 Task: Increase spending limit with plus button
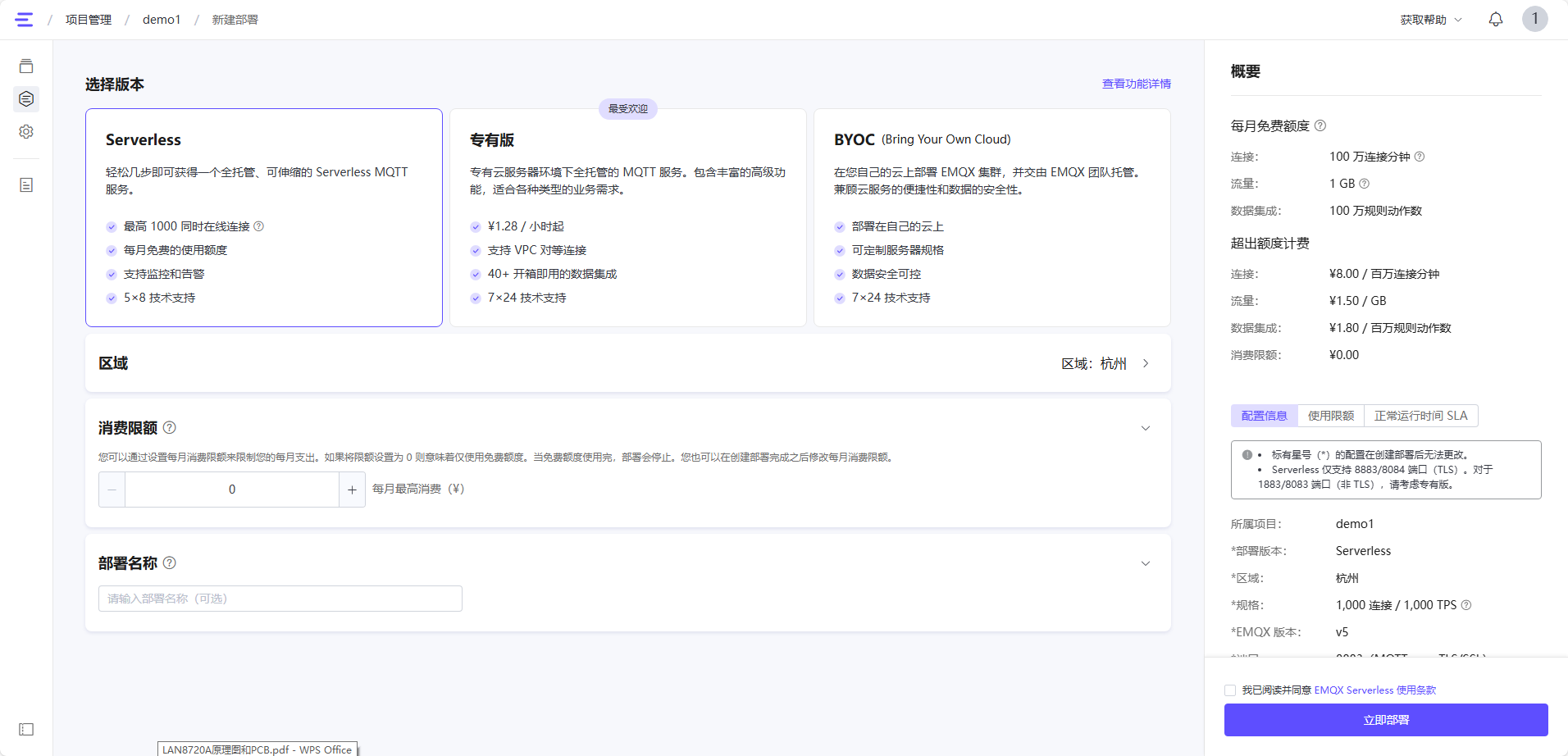pos(352,490)
